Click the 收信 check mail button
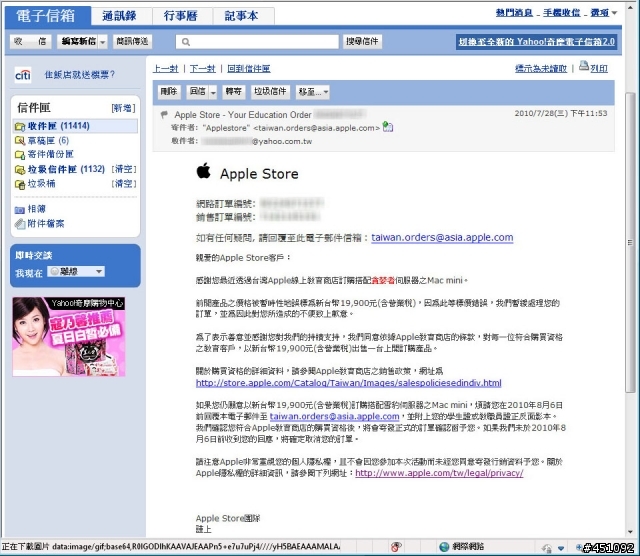The height and width of the screenshot is (556, 640). click(x=31, y=41)
